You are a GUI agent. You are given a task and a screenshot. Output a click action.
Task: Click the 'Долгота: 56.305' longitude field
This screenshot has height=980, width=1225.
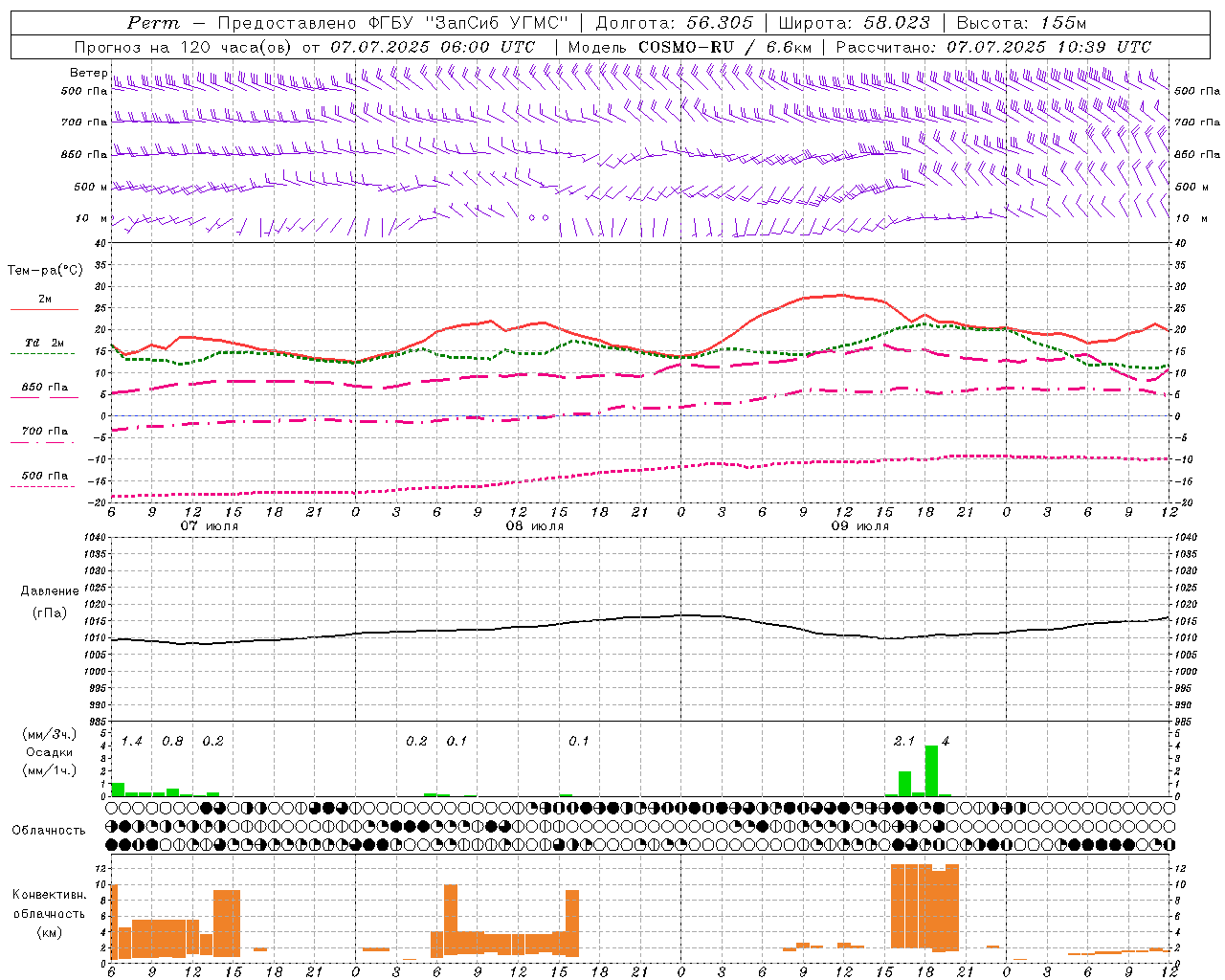pyautogui.click(x=675, y=23)
